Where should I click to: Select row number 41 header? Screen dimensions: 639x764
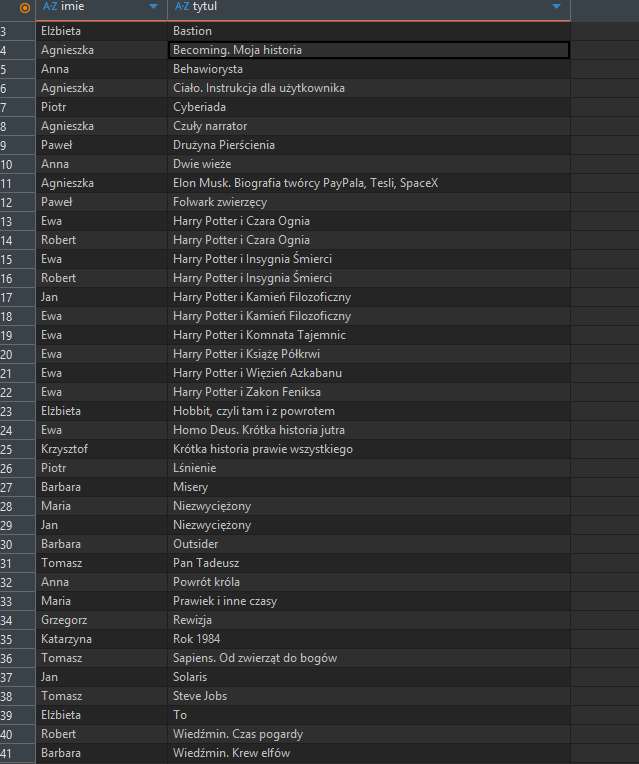(x=7, y=753)
